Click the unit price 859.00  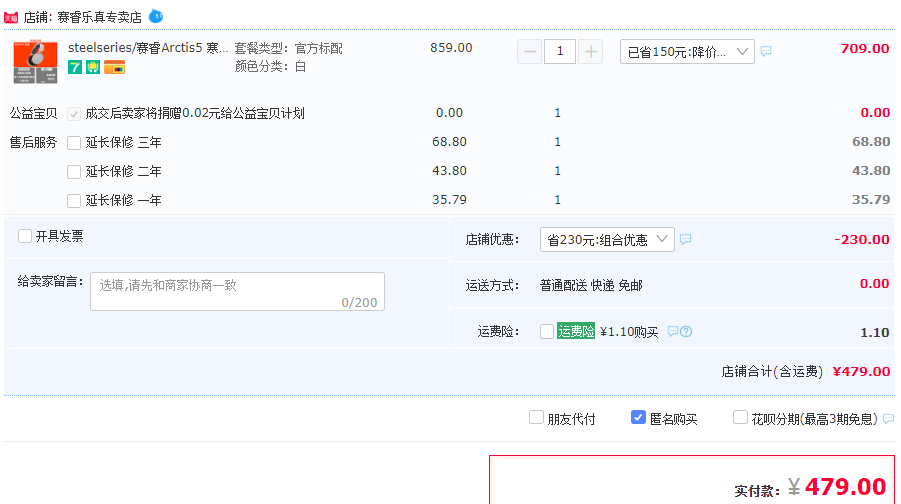pos(451,48)
